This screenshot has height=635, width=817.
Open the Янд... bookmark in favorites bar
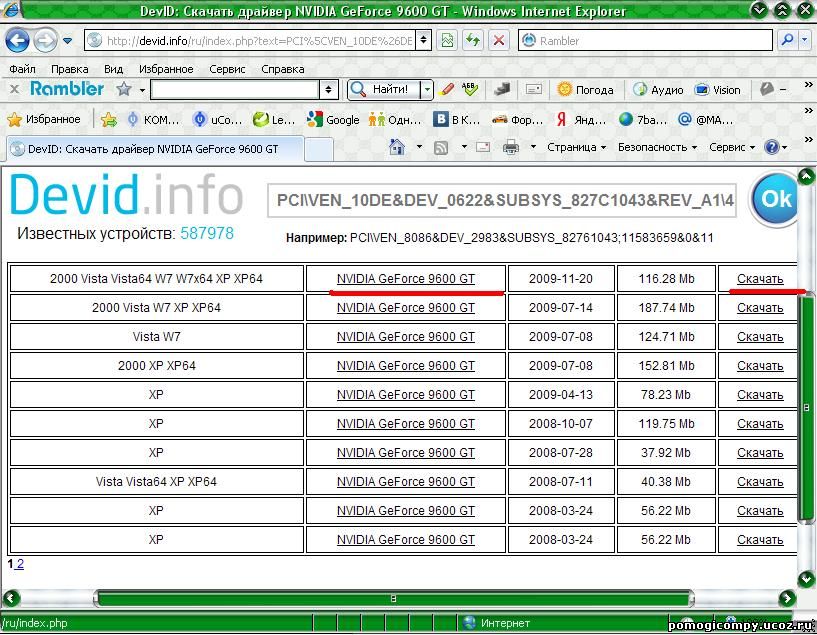(581, 120)
